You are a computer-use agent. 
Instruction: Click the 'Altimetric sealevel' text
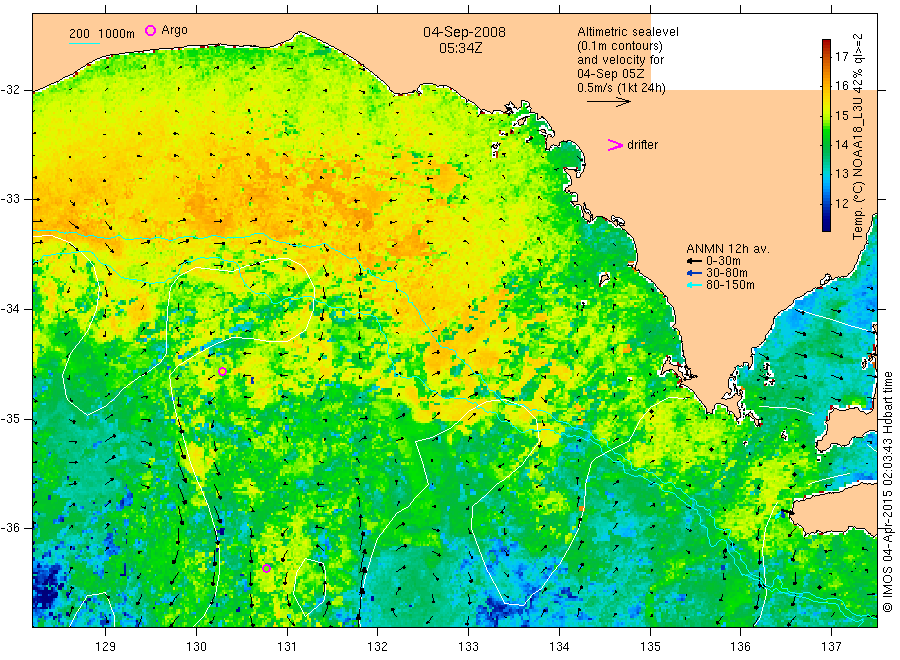627,32
